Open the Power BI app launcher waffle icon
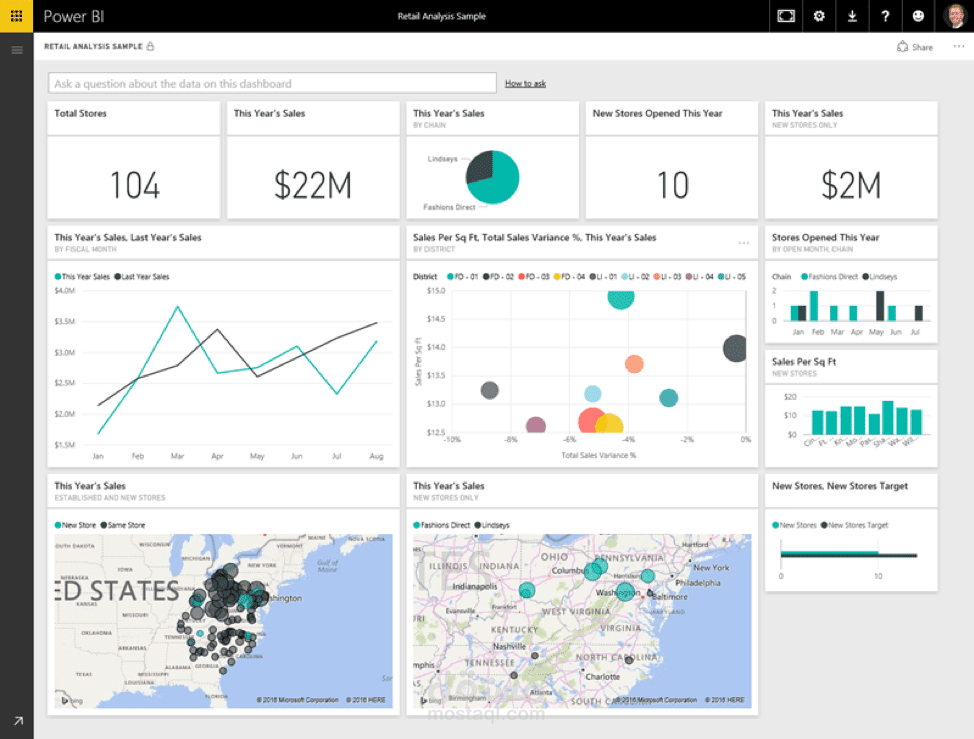This screenshot has height=739, width=974. point(16,16)
